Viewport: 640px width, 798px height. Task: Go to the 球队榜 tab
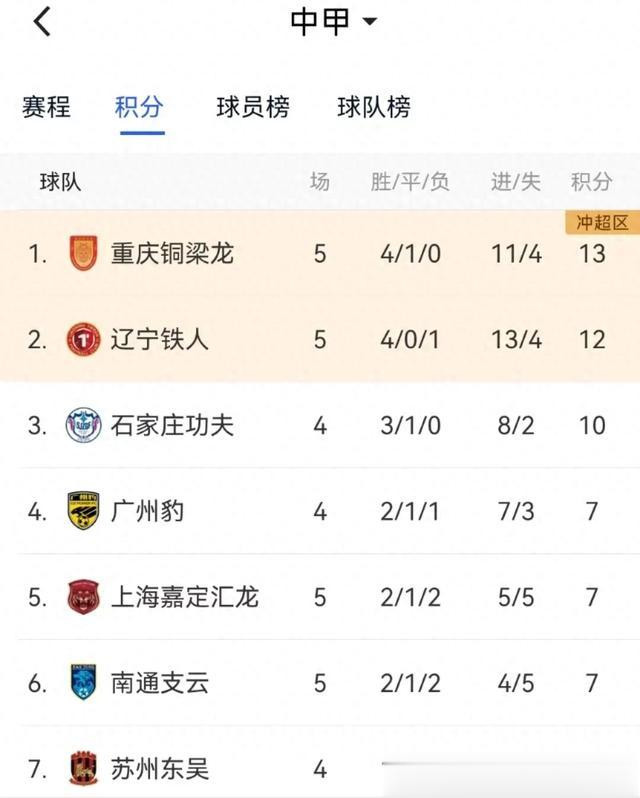[374, 107]
